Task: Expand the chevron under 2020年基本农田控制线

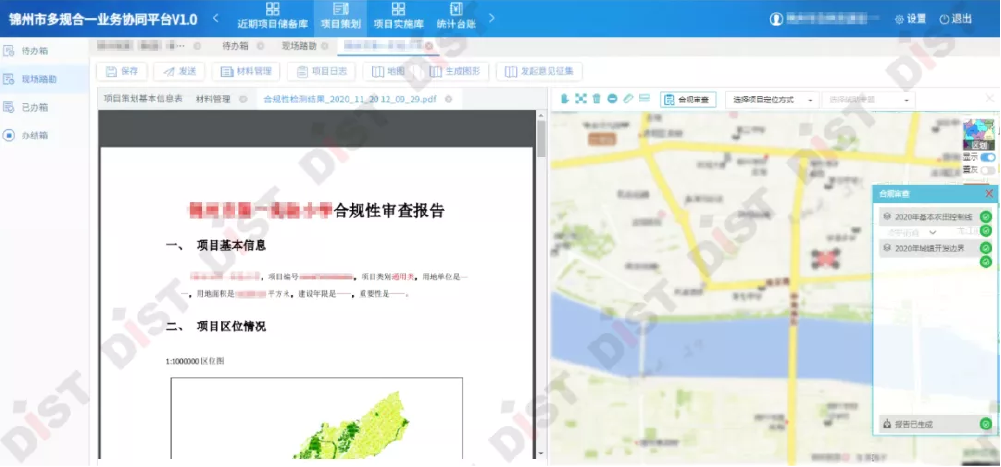Action: point(933,232)
